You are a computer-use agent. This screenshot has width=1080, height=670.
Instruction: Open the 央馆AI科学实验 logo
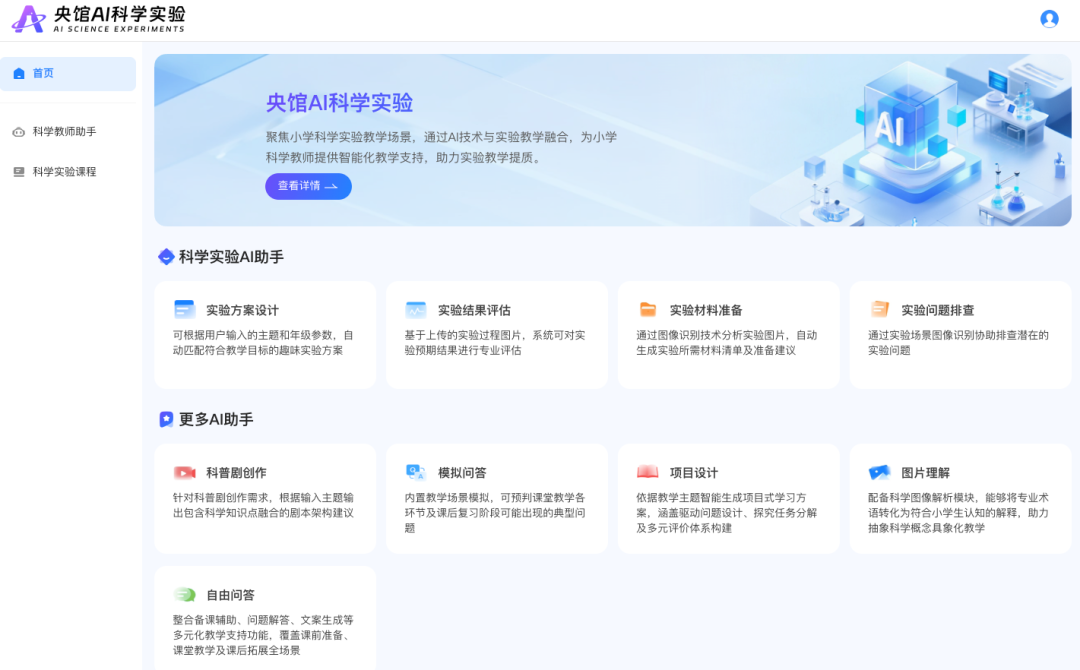pos(96,18)
